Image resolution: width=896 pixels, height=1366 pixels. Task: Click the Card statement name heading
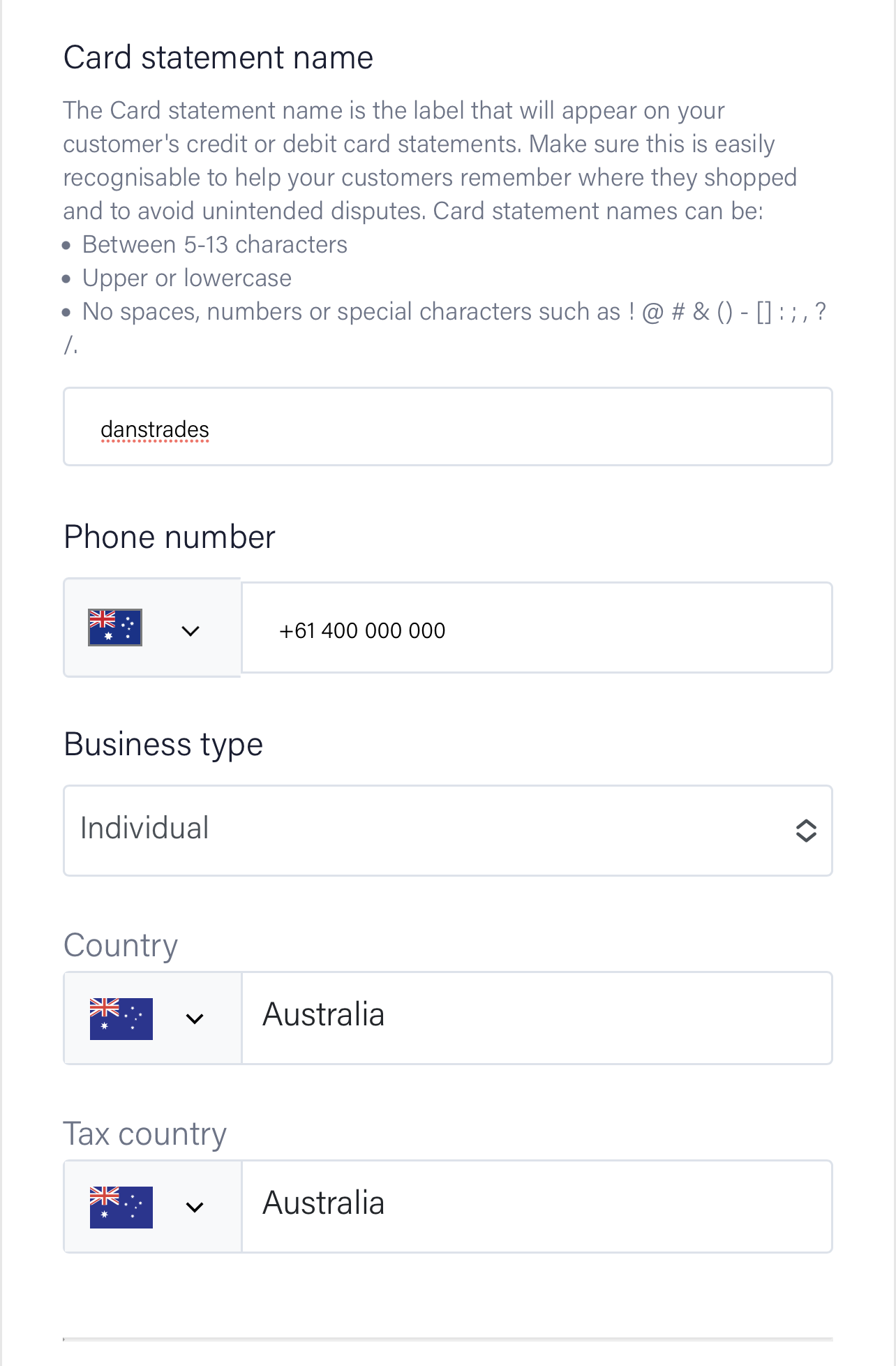[218, 57]
